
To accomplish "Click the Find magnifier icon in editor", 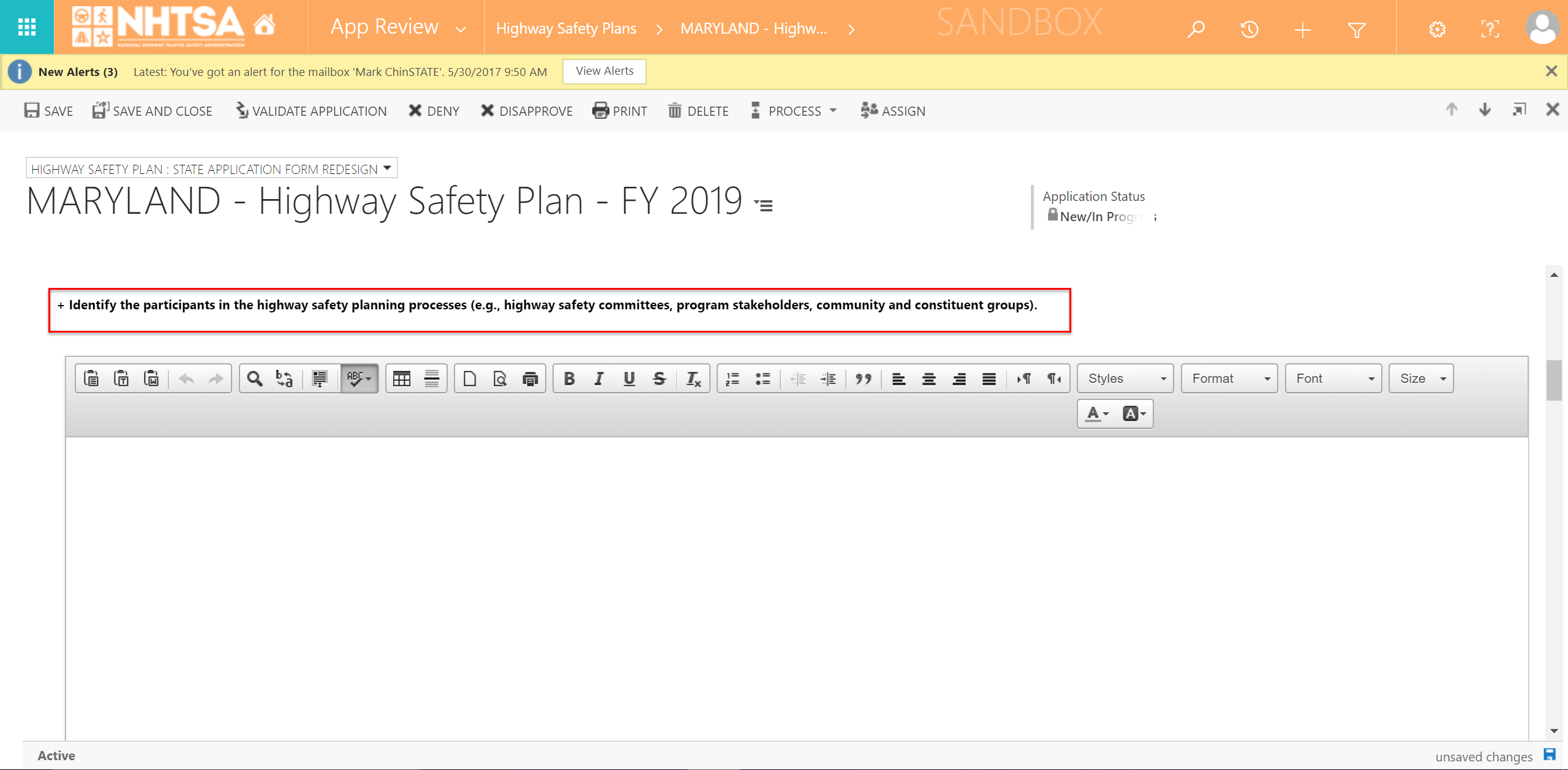I will [x=254, y=379].
